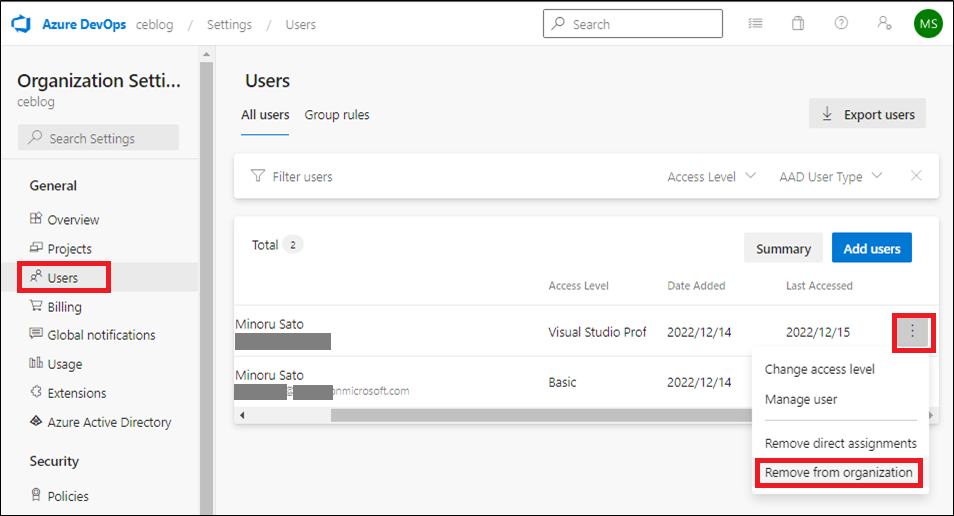Click the Global notifications icon
The height and width of the screenshot is (516, 954).
[36, 333]
